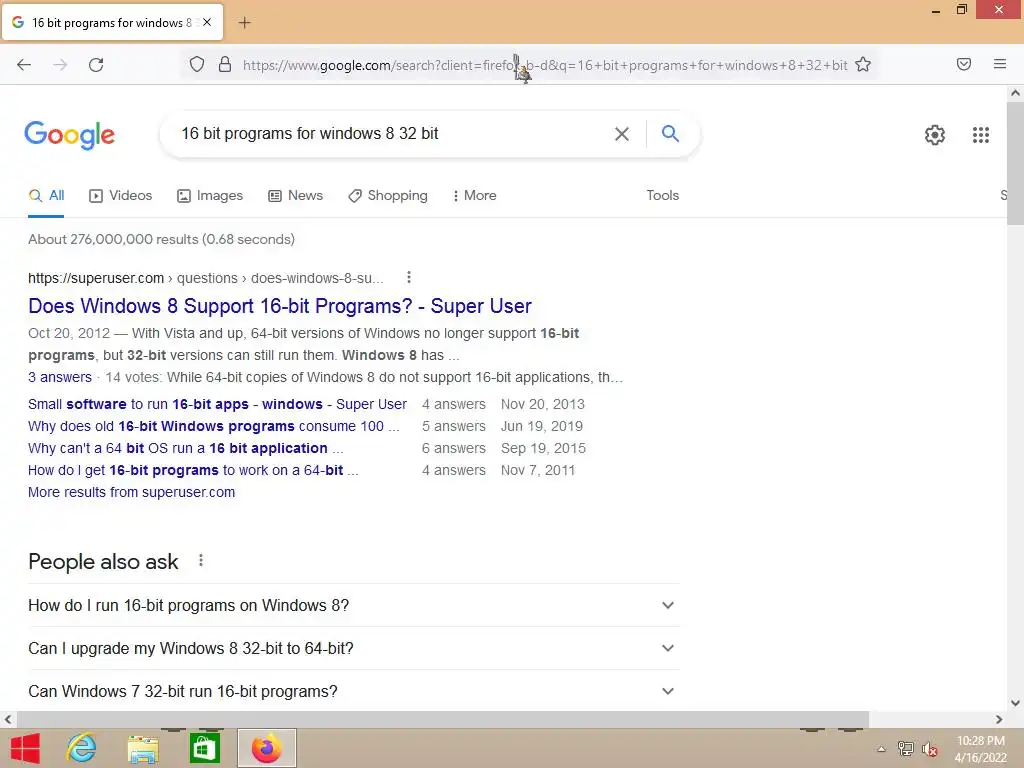Select Firefox in the taskbar
Image resolution: width=1024 pixels, height=768 pixels.
coord(266,748)
